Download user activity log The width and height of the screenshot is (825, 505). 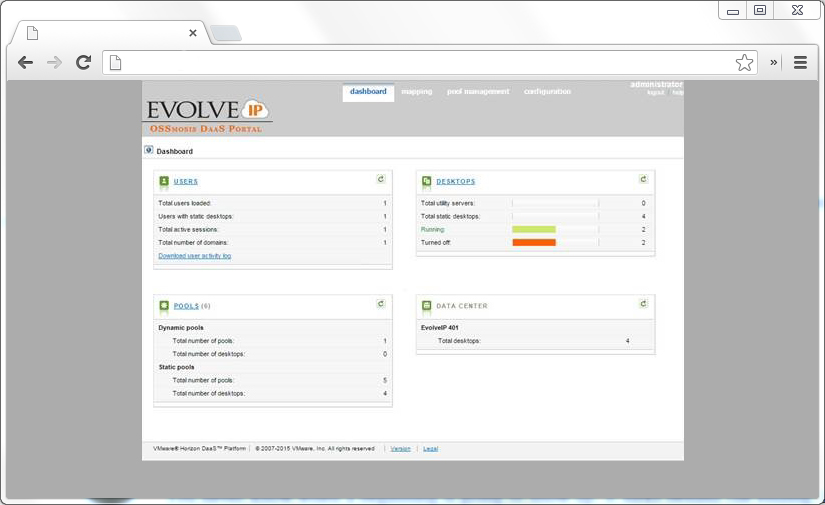coord(195,256)
